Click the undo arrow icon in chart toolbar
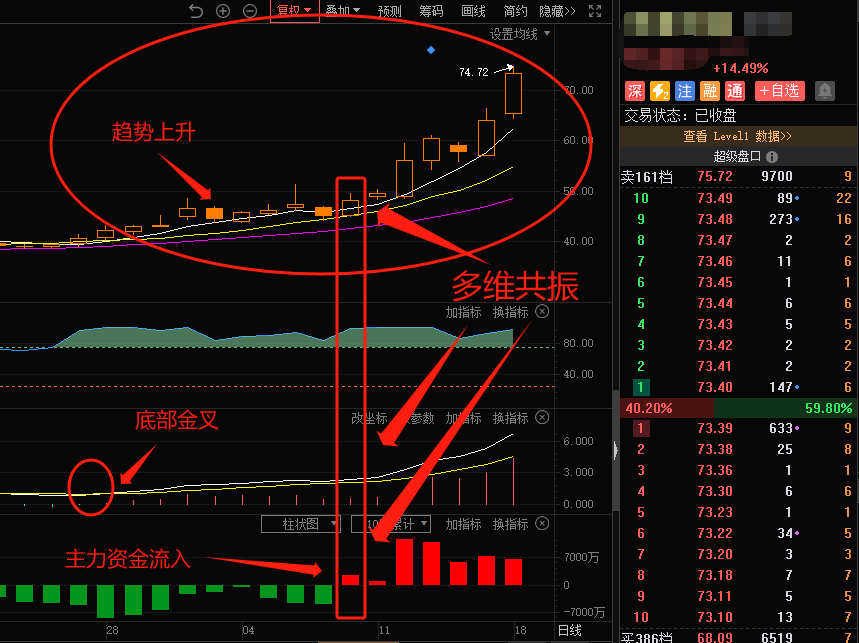This screenshot has width=859, height=643. tap(196, 10)
